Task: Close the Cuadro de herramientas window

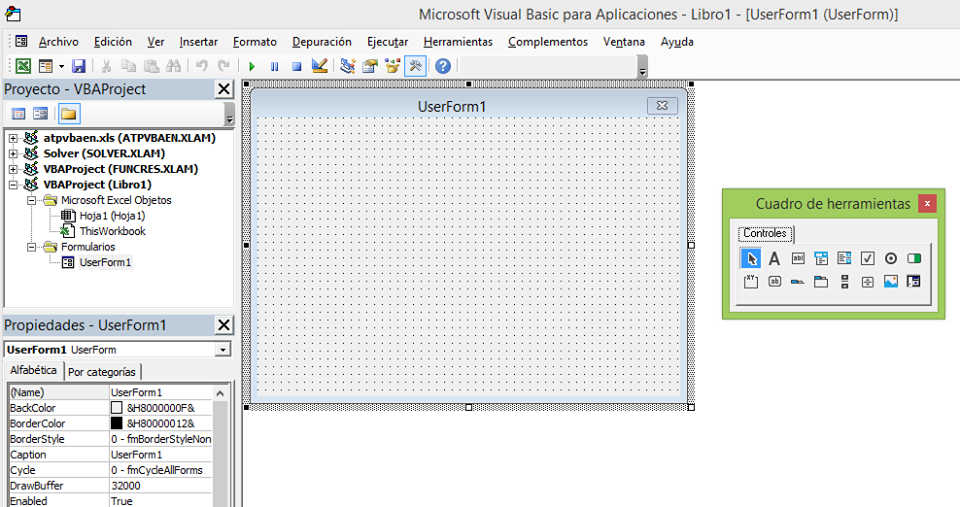Action: click(x=927, y=204)
